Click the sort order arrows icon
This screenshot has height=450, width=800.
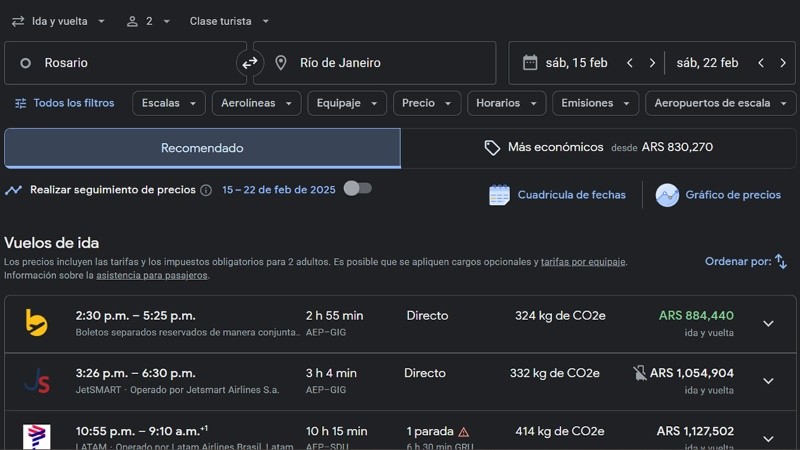[x=781, y=261]
